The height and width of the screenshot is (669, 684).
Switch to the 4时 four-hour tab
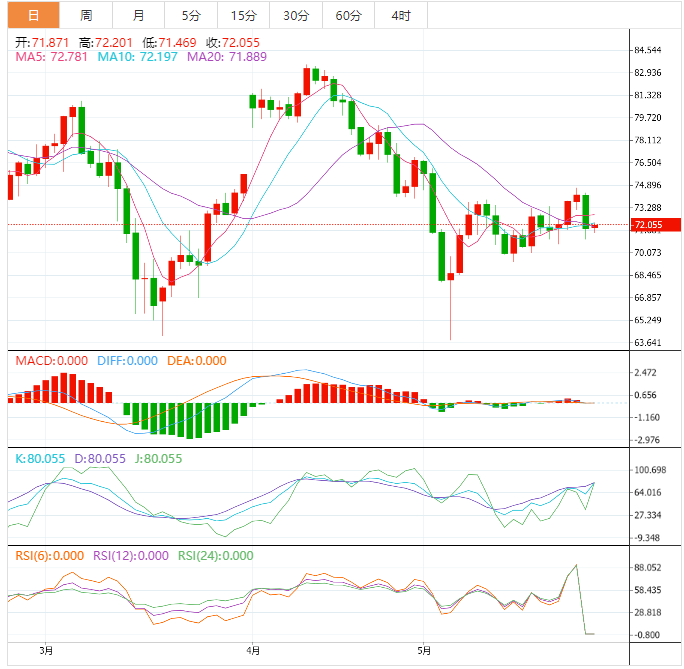tap(401, 15)
